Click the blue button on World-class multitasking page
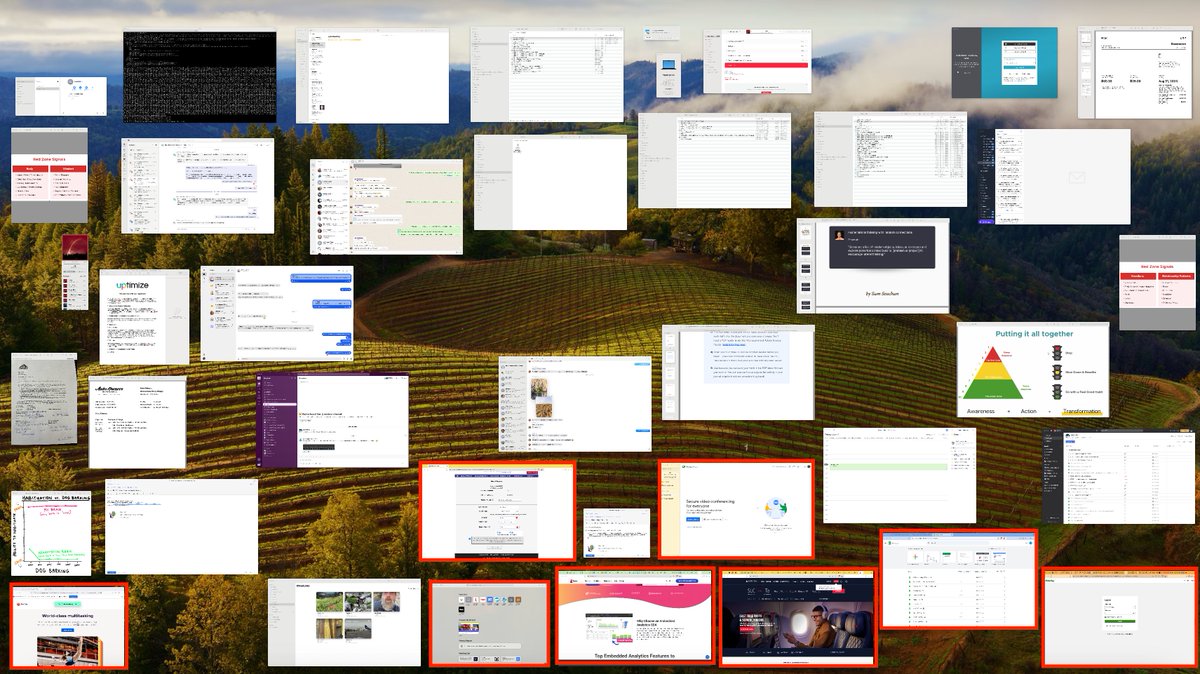1200x674 pixels. point(68,629)
